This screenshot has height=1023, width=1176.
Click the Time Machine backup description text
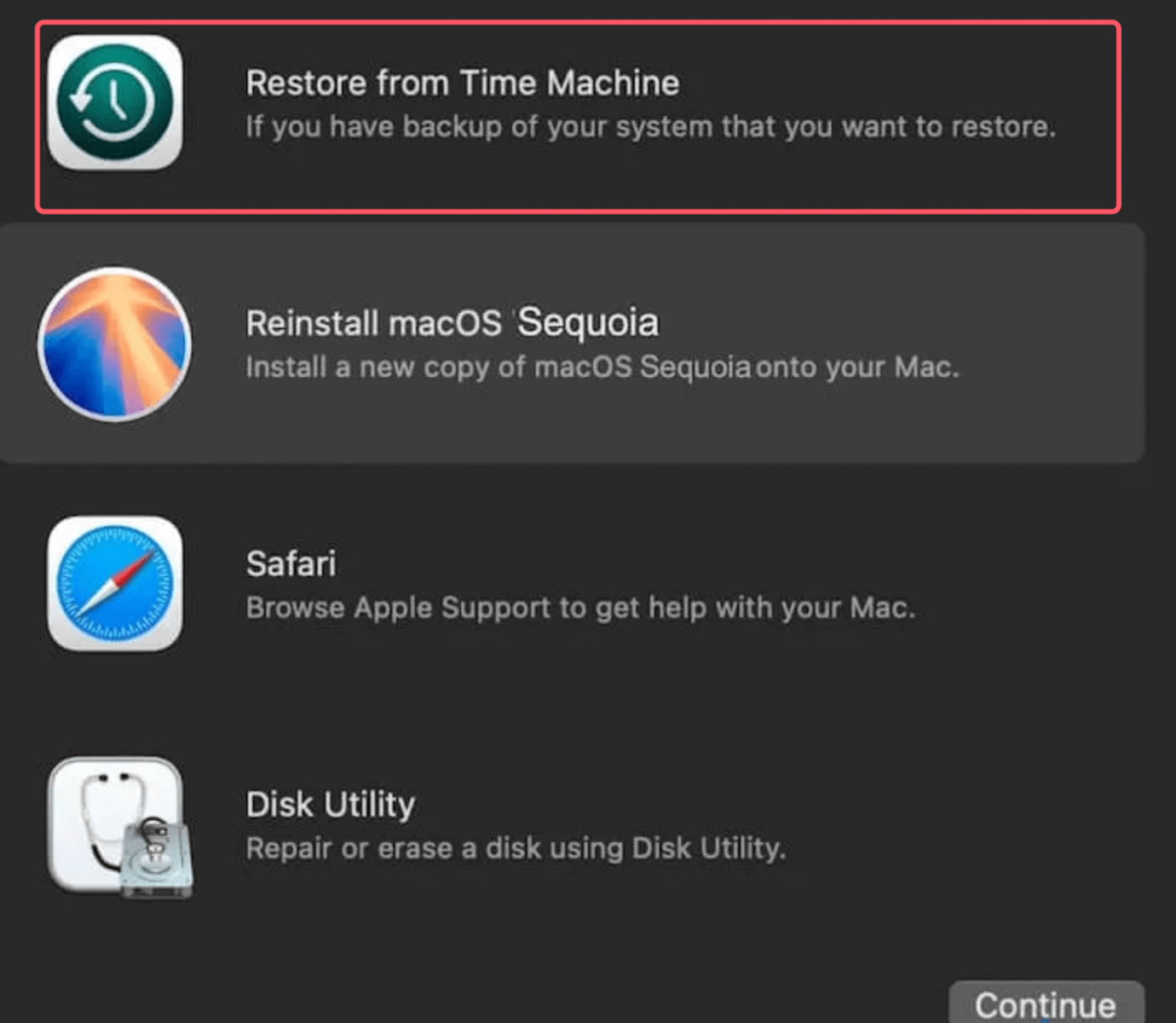pos(651,126)
